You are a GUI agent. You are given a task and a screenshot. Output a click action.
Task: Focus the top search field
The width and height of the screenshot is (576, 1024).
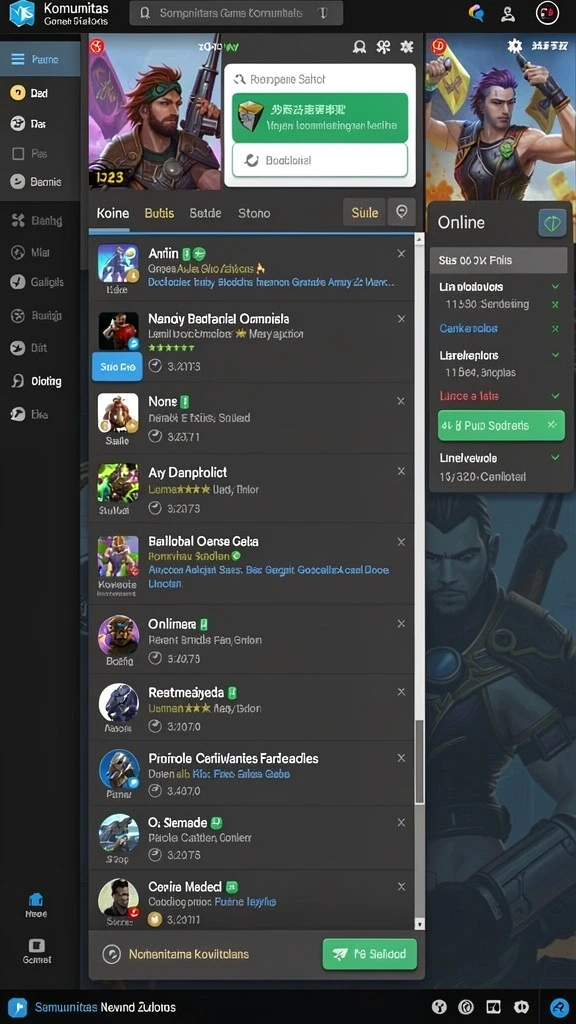click(236, 13)
